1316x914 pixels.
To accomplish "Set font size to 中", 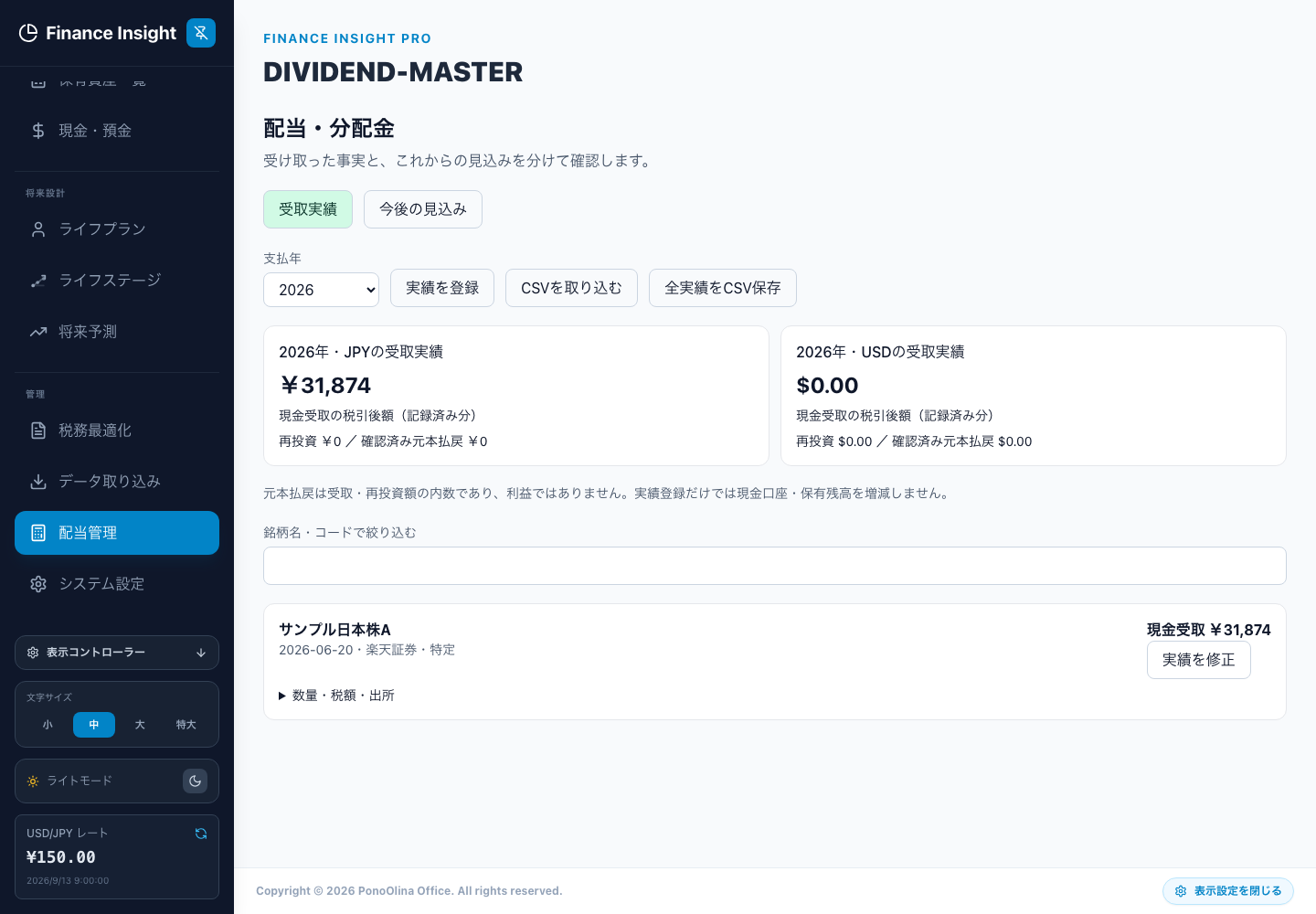I will point(94,725).
